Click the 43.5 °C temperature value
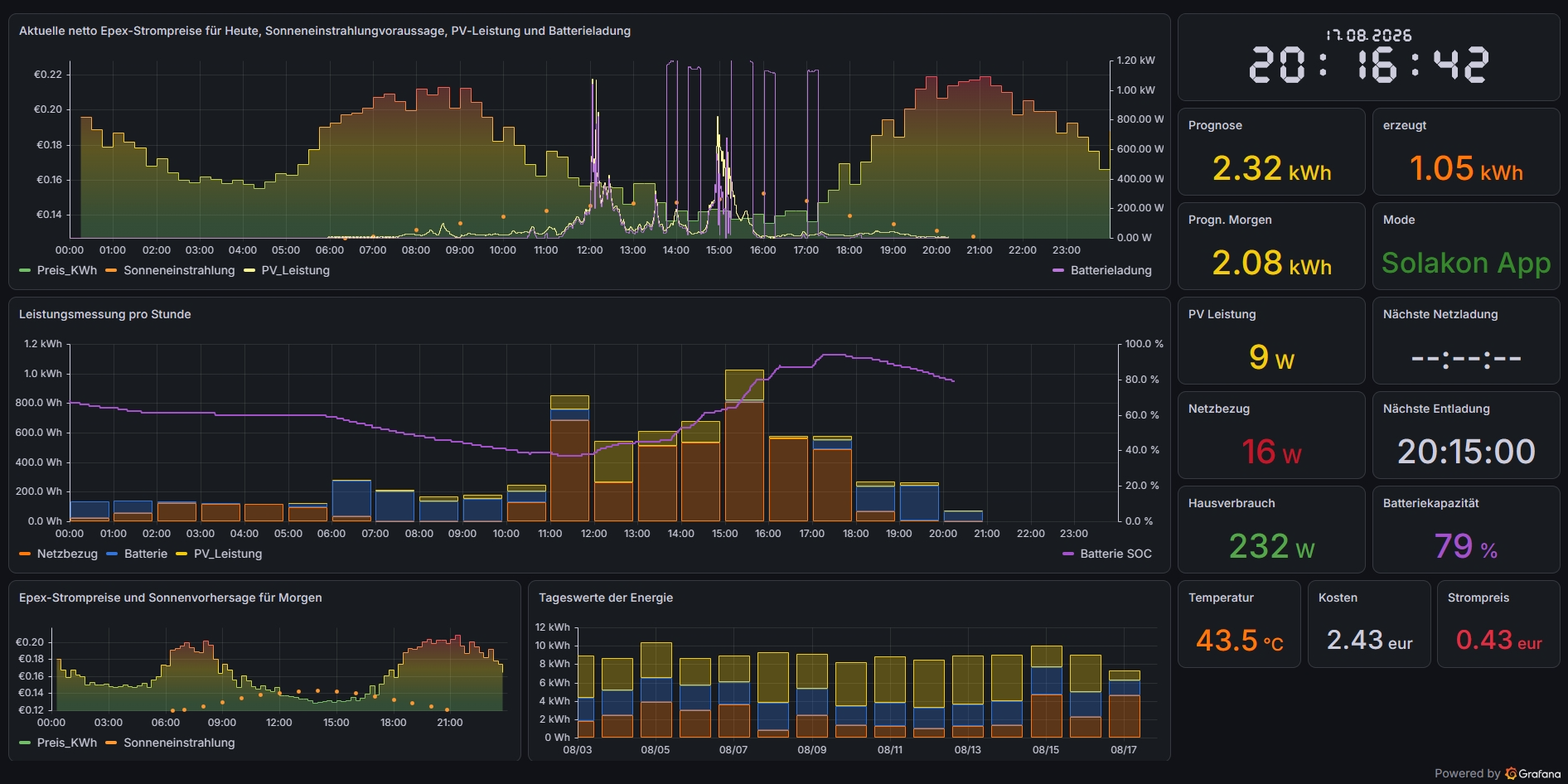 [x=1240, y=640]
